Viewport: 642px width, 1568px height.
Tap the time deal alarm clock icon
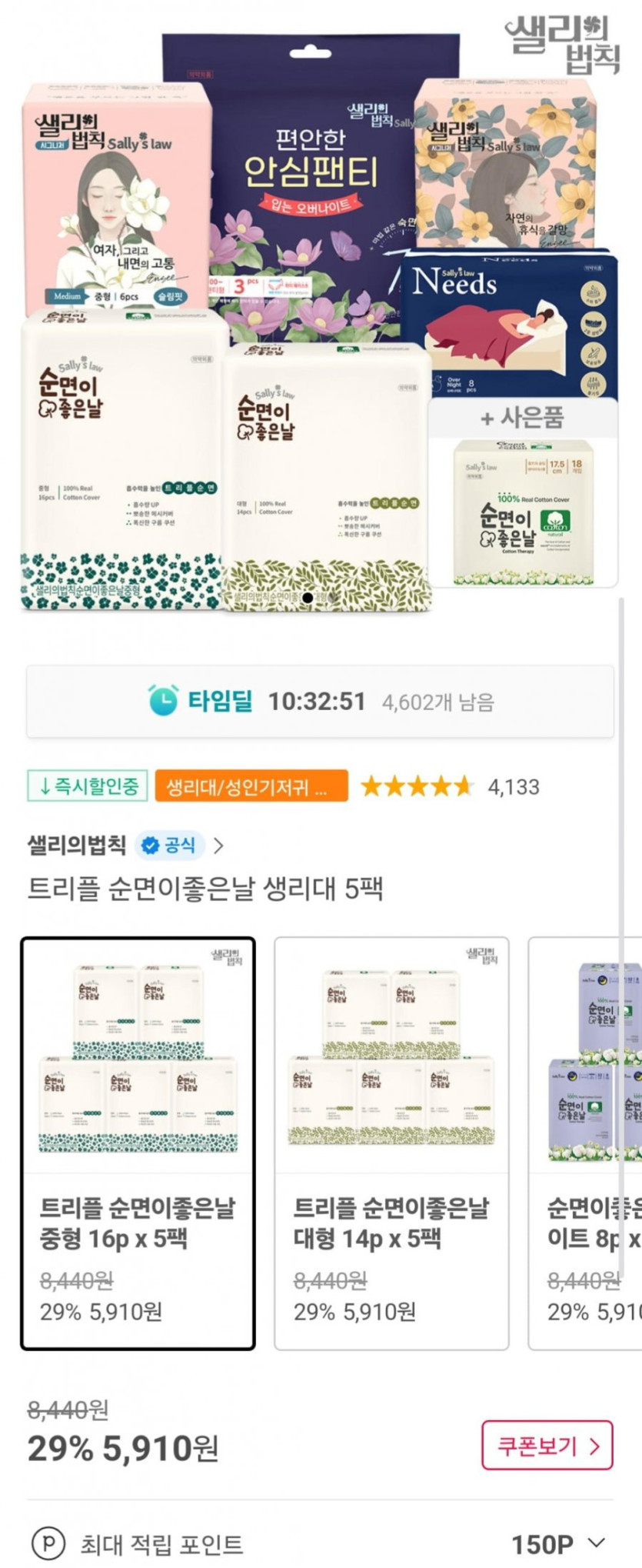tap(163, 700)
